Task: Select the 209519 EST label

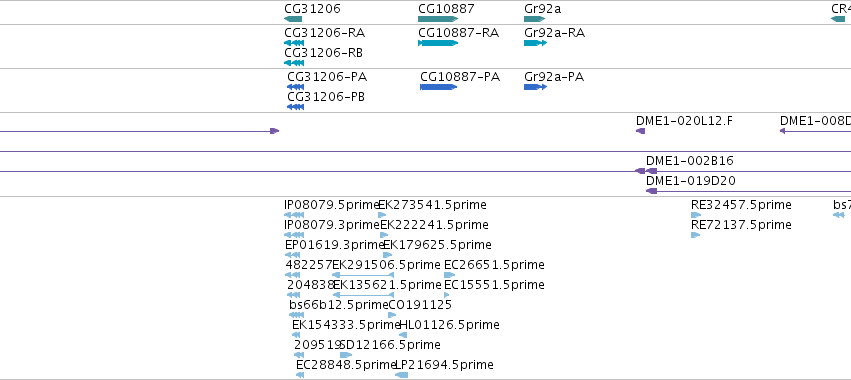Action: click(317, 345)
